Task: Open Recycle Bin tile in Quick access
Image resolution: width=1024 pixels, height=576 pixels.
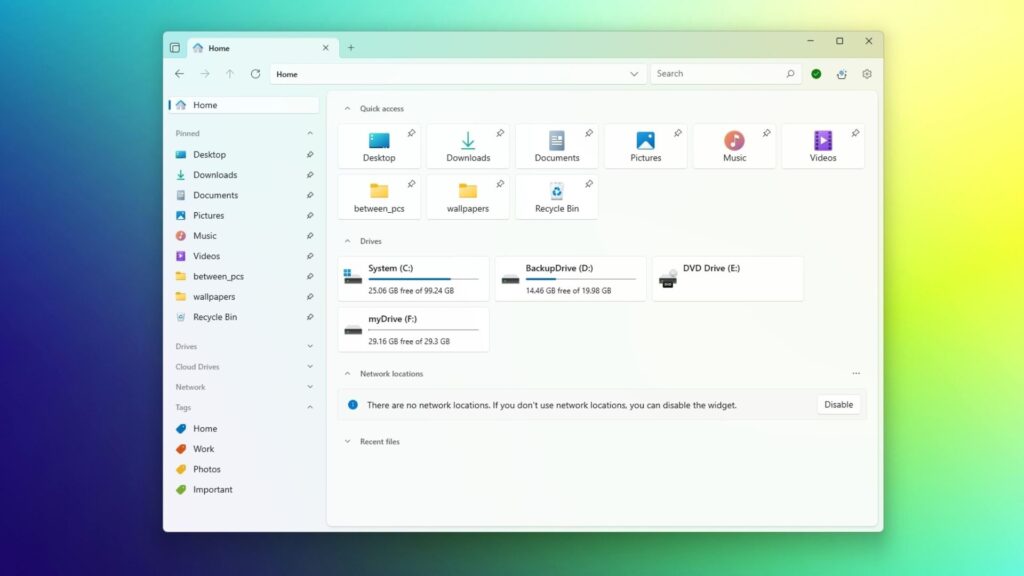Action: click(x=556, y=197)
